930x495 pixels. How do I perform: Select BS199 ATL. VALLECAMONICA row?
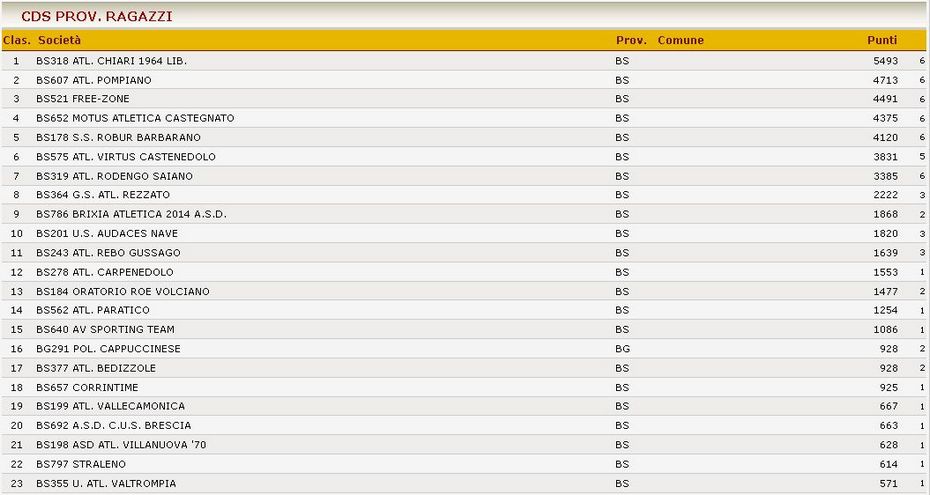pyautogui.click(x=465, y=406)
